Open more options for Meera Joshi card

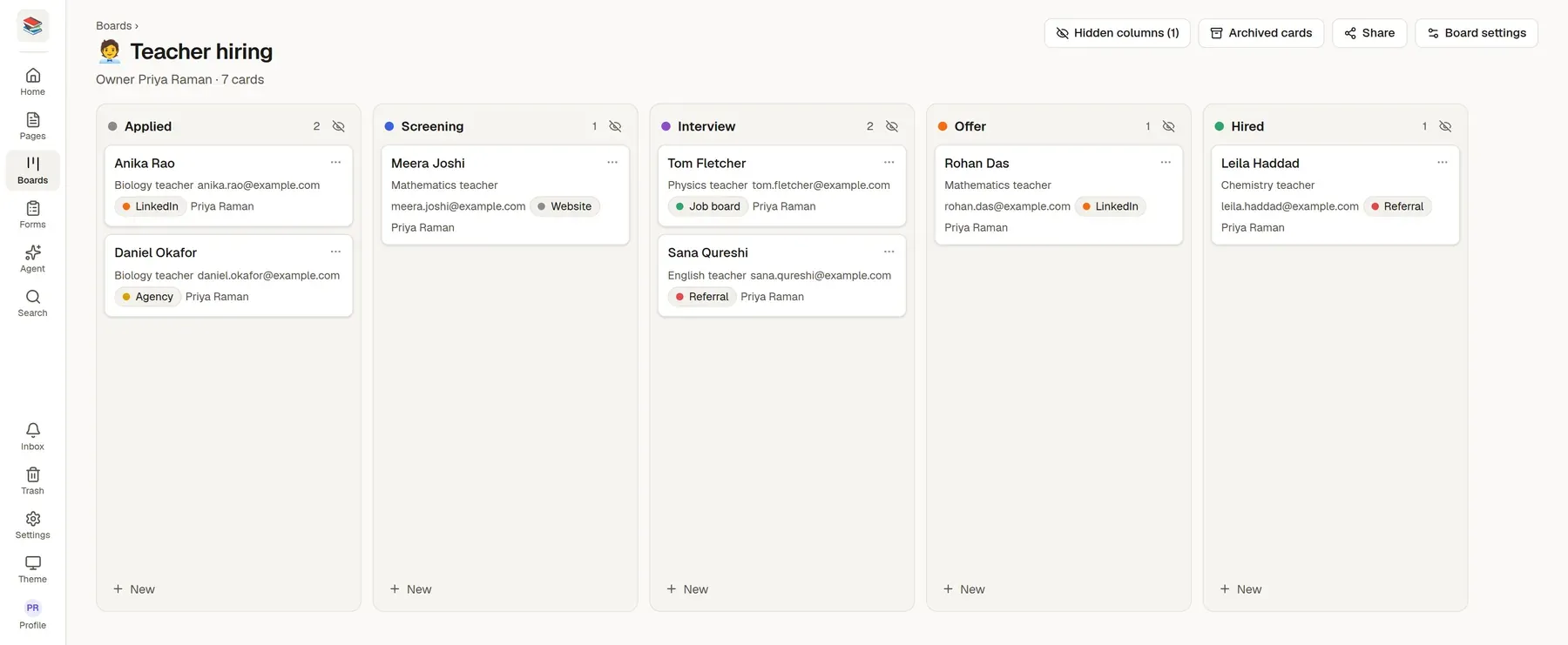612,163
